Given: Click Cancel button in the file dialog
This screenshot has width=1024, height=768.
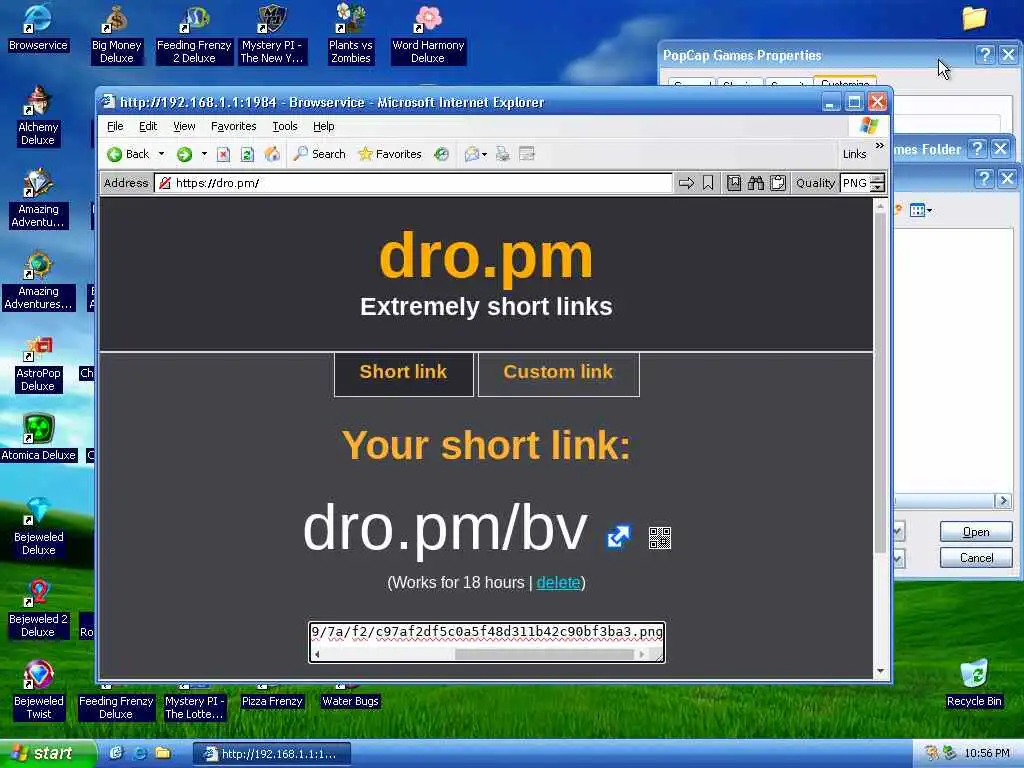Looking at the screenshot, I should tap(976, 558).
